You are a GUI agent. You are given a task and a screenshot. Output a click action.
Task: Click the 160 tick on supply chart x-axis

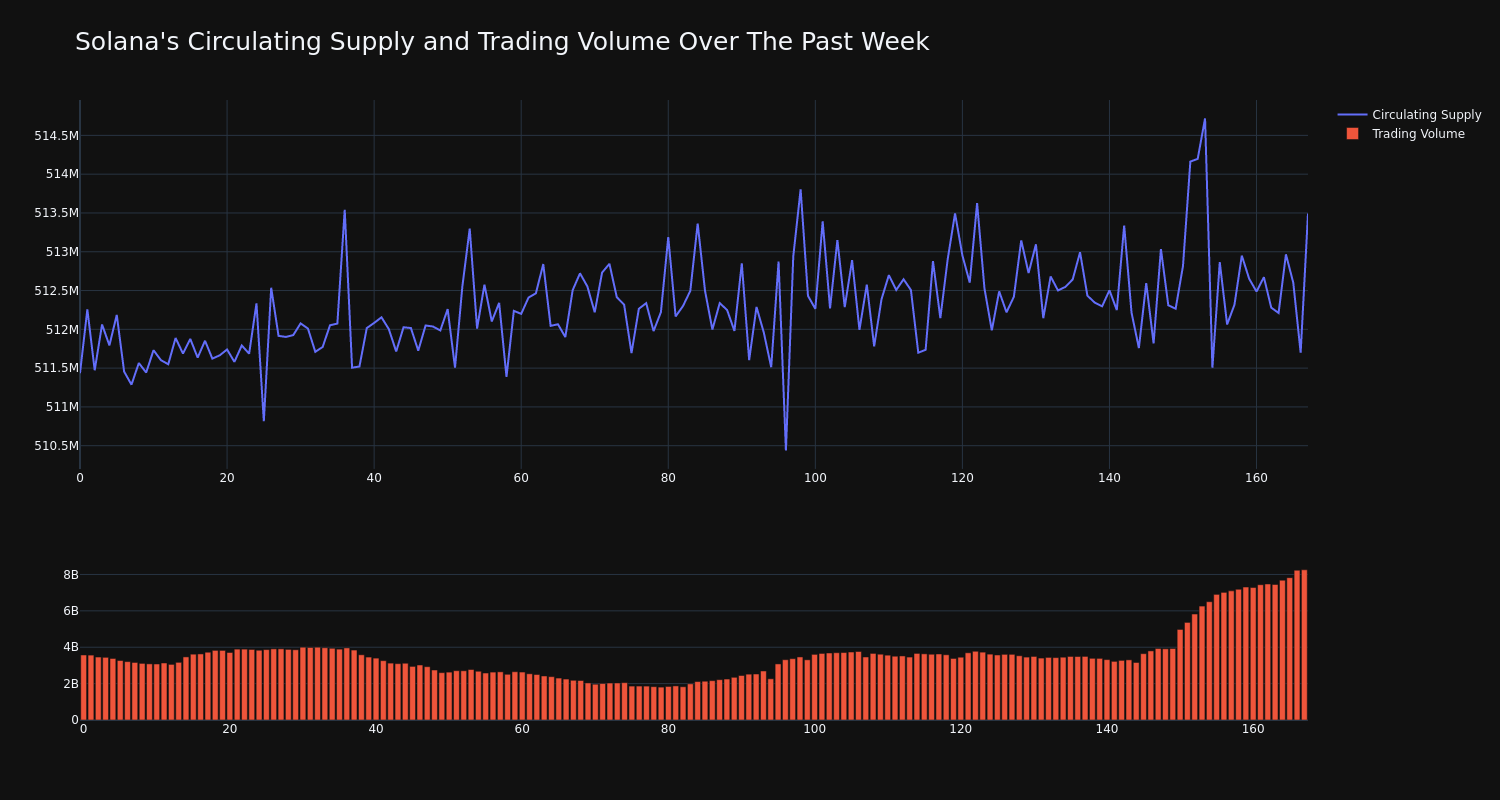[x=1256, y=478]
